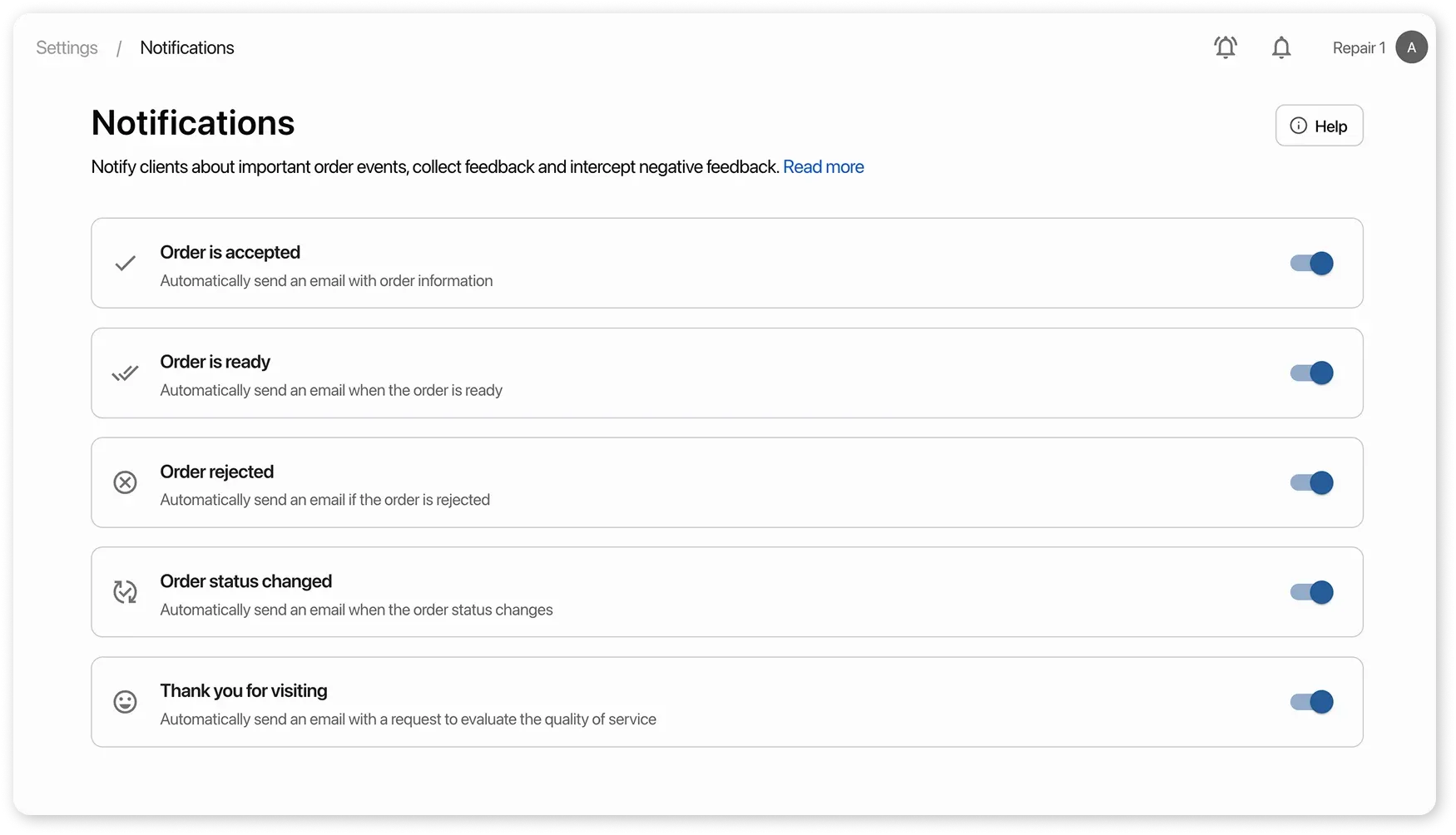
Task: Open the Help panel
Action: point(1320,126)
